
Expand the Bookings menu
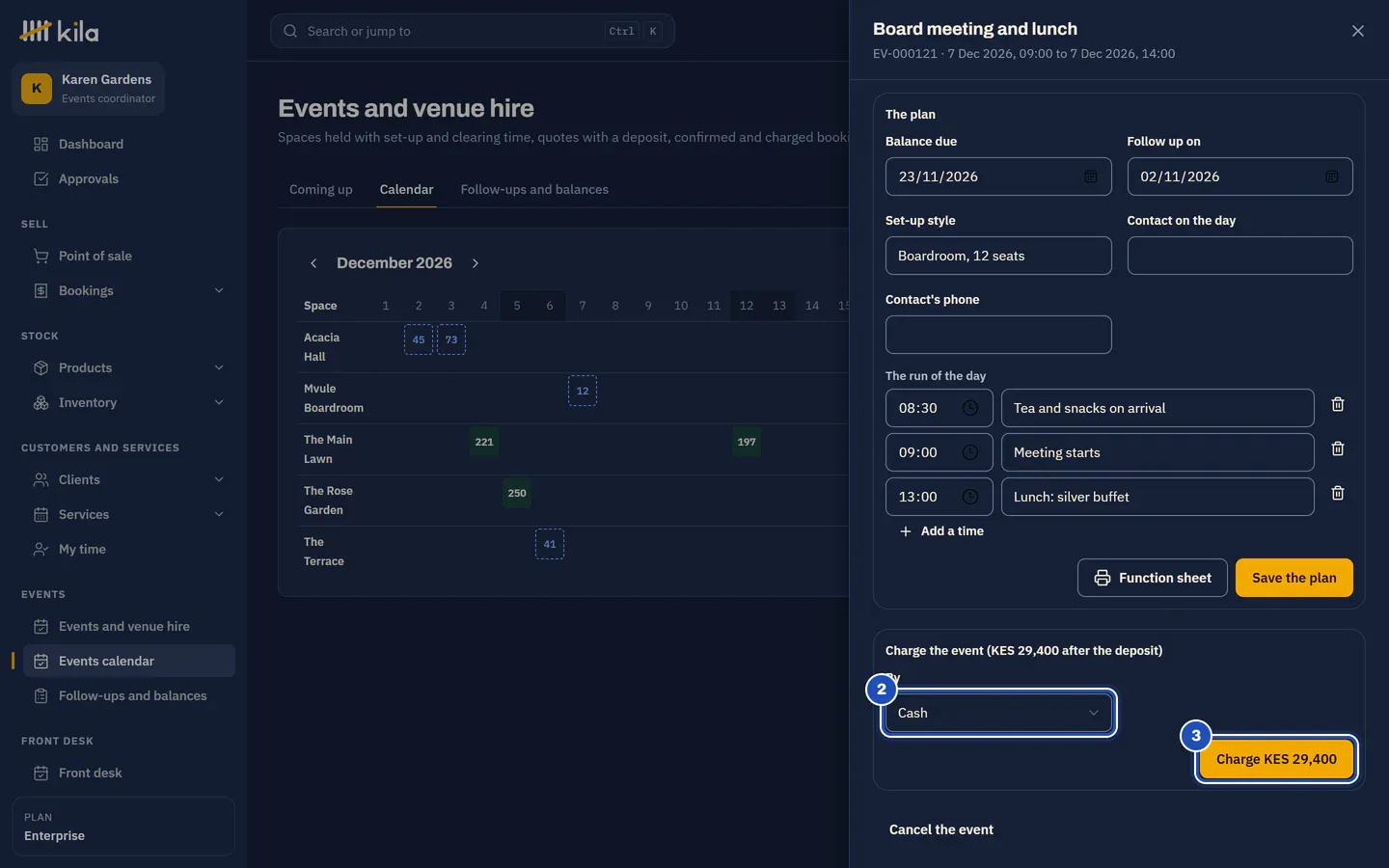(129, 290)
